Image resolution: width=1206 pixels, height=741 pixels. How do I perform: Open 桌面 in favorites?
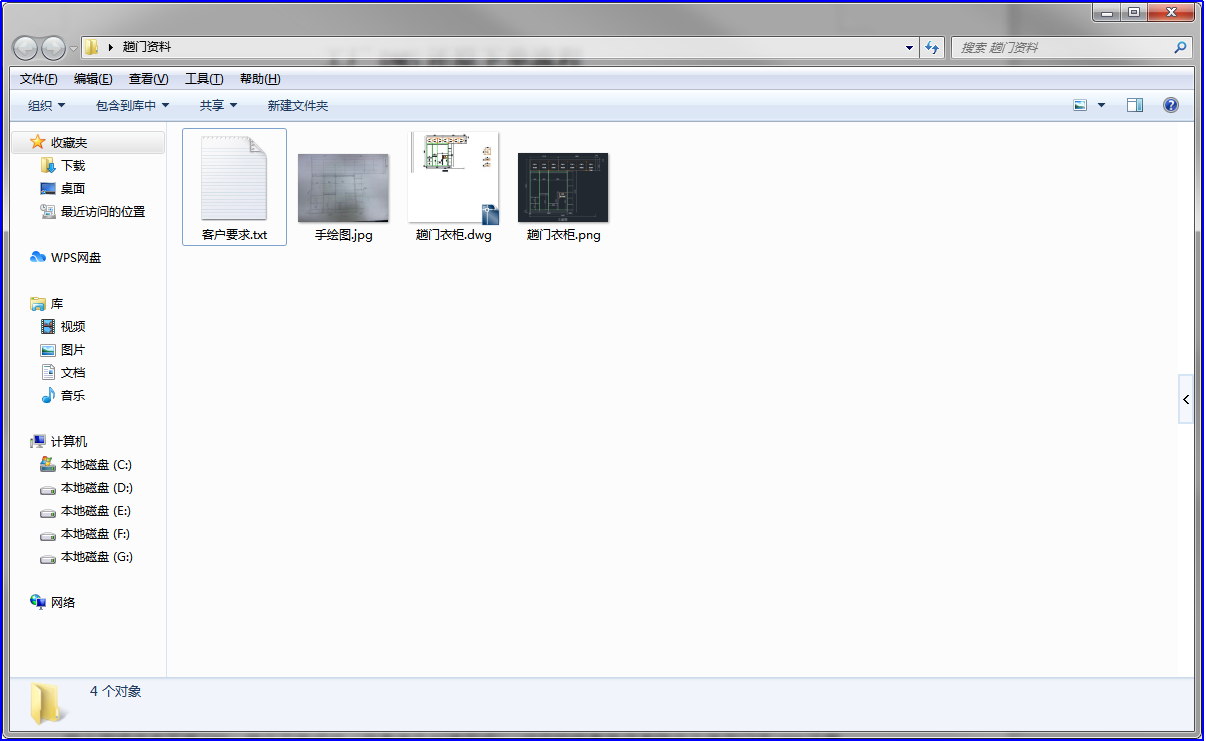pyautogui.click(x=73, y=189)
